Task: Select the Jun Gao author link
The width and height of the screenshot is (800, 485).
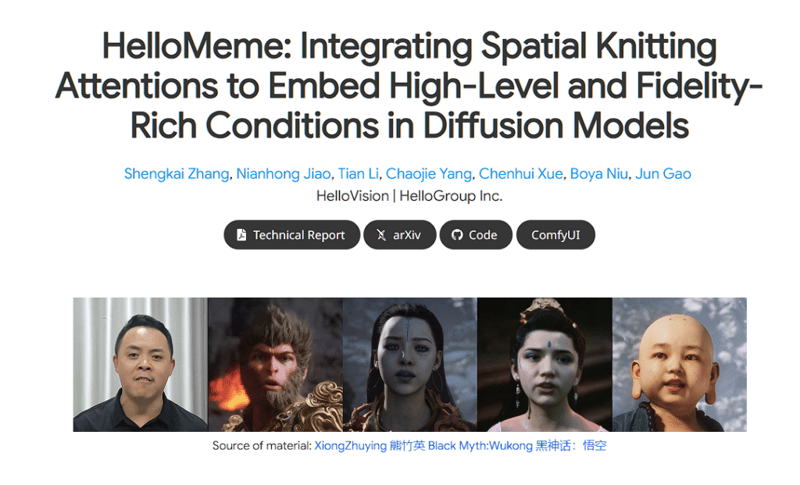Action: click(x=663, y=174)
